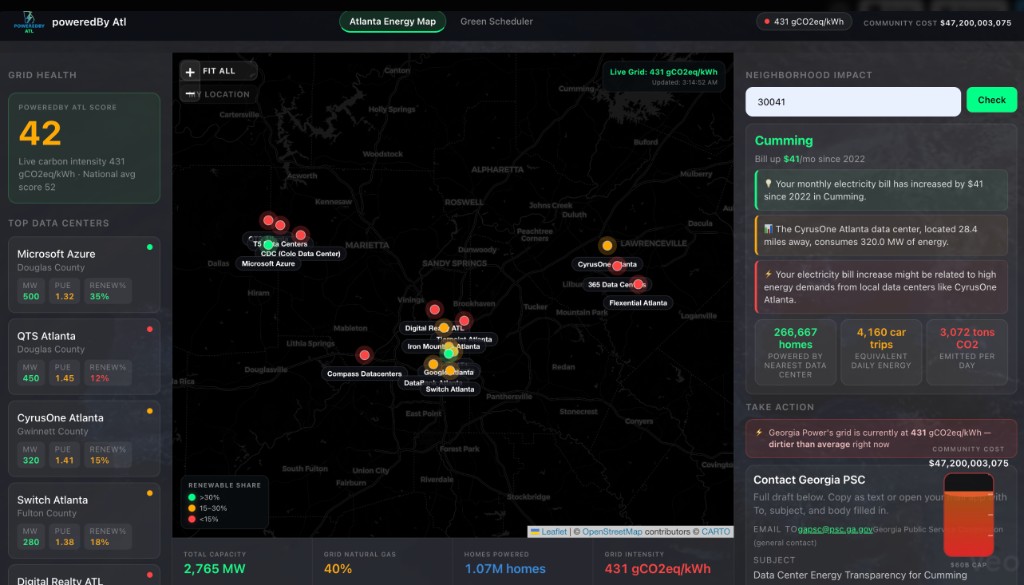Focus the zip code field showing 30041

click(853, 102)
